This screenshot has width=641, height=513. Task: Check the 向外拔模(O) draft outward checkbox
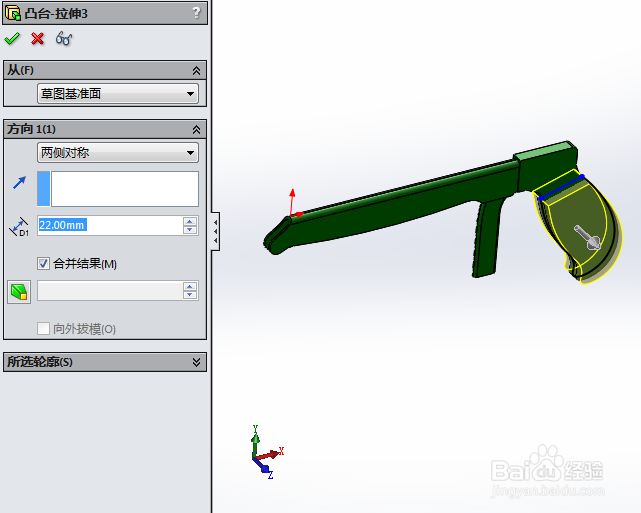click(43, 329)
